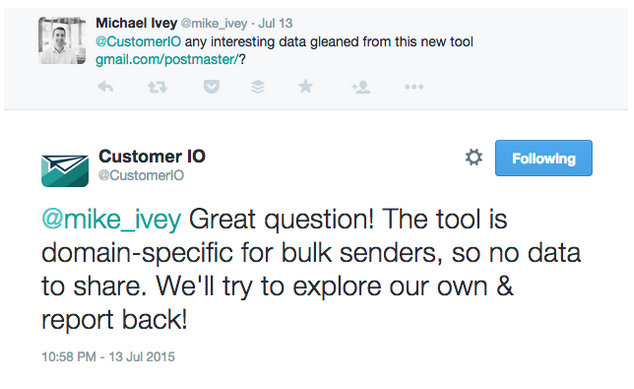Open Michael Ivey's profile photo
Image resolution: width=634 pixels, height=389 pixels.
point(62,40)
